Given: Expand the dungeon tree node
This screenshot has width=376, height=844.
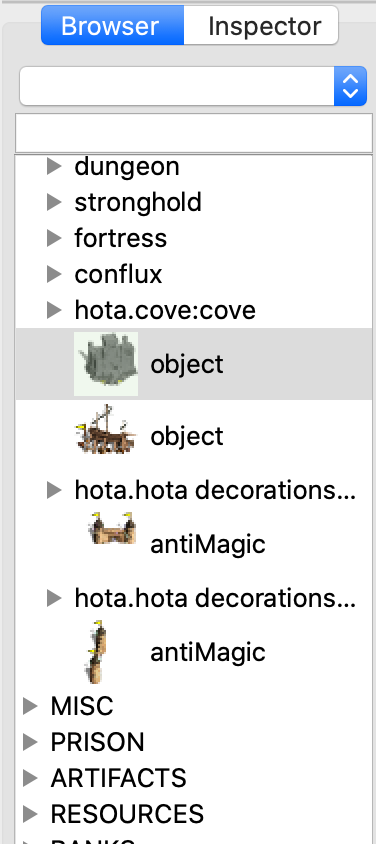Looking at the screenshot, I should 54,166.
